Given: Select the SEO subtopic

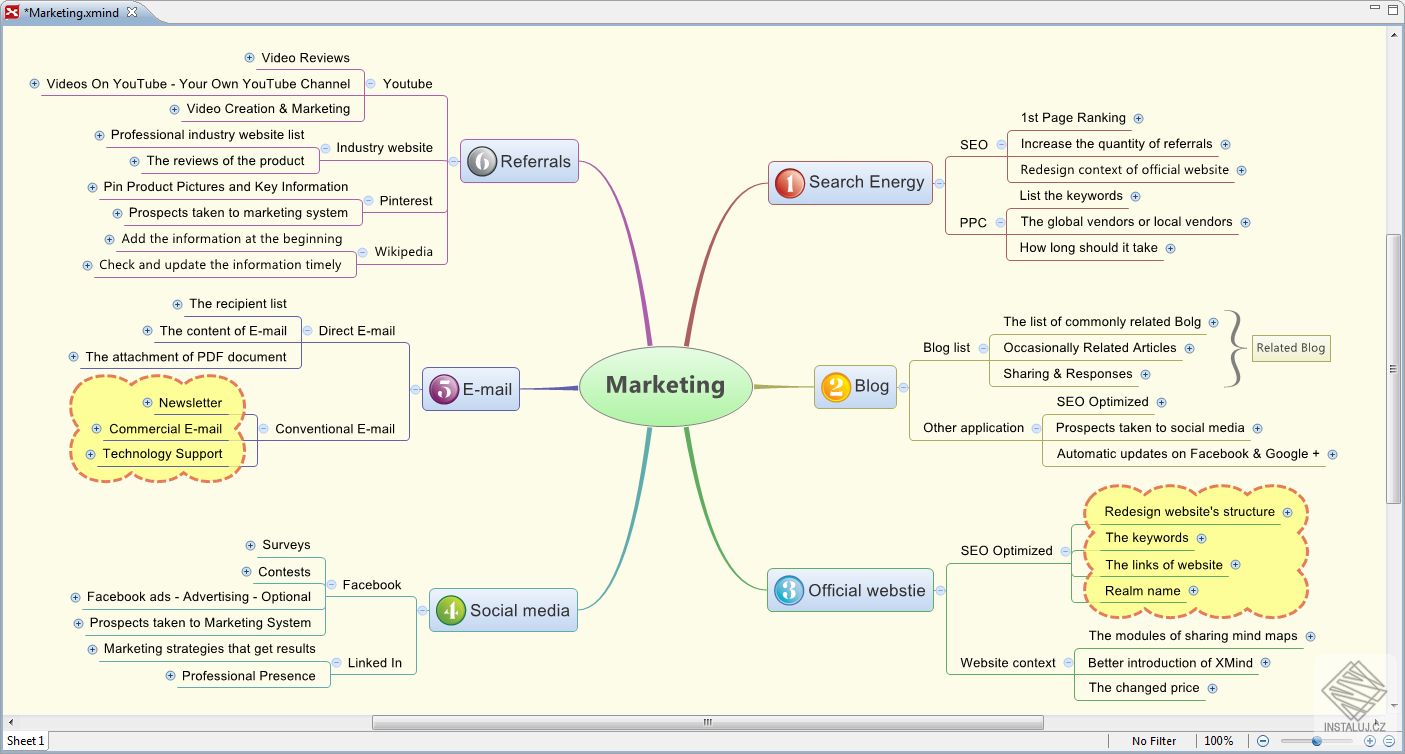Looking at the screenshot, I should coord(974,145).
